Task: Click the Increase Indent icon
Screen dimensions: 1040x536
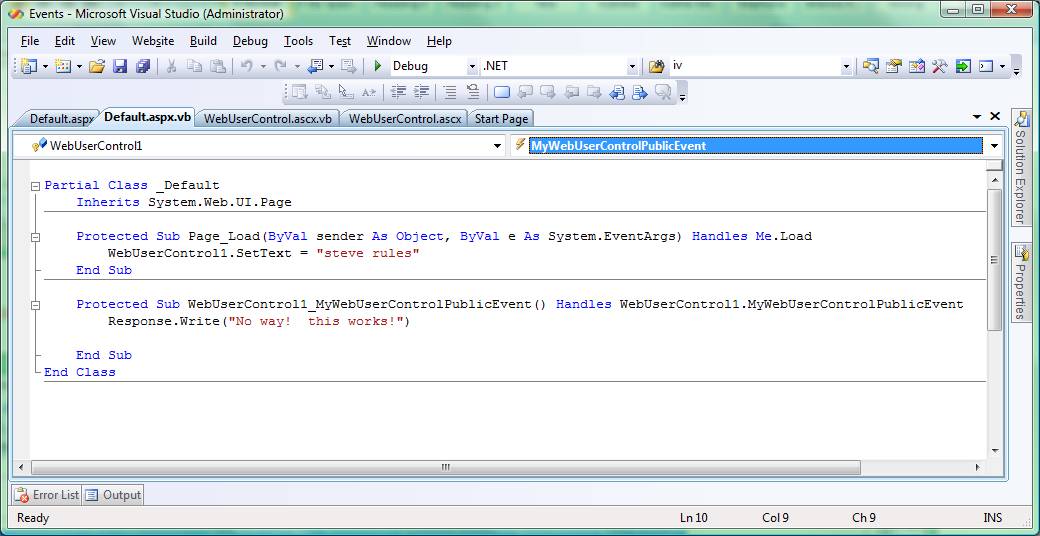Action: (x=421, y=92)
